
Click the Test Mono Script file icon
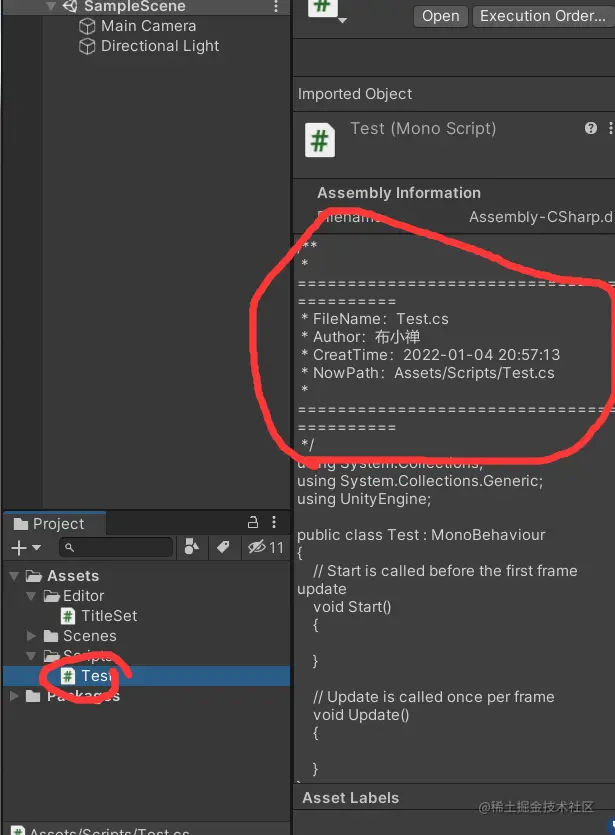coord(319,140)
